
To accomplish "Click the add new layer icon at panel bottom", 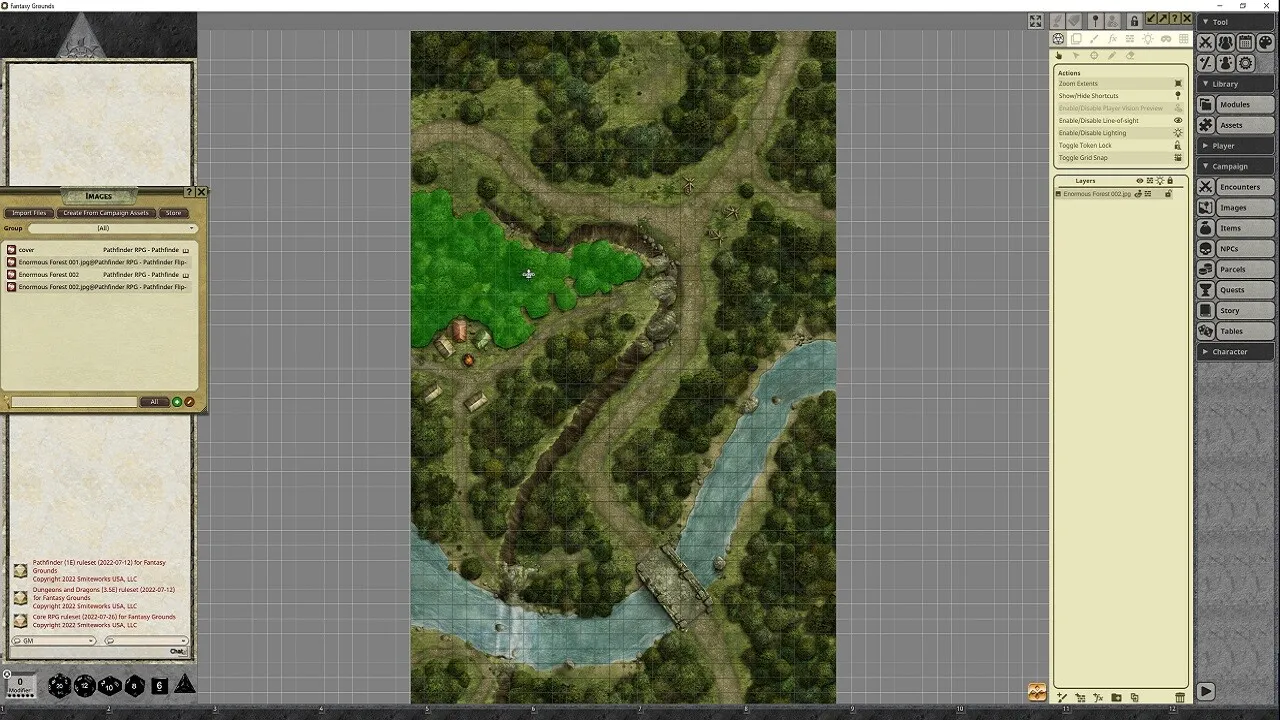I will click(1062, 697).
